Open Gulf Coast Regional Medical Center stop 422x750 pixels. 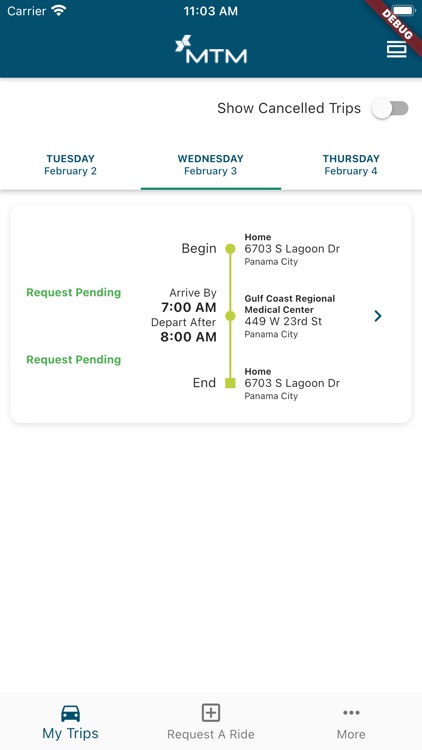[290, 316]
